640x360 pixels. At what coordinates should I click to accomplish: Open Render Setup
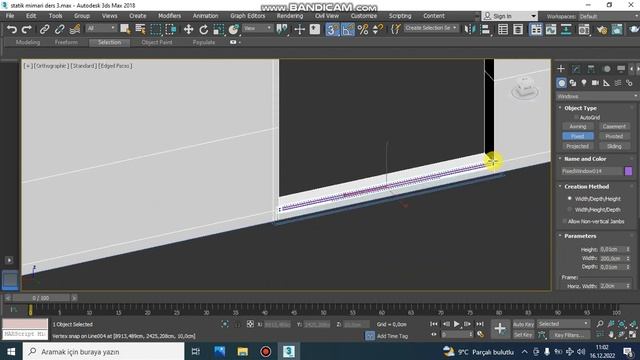[x=602, y=29]
